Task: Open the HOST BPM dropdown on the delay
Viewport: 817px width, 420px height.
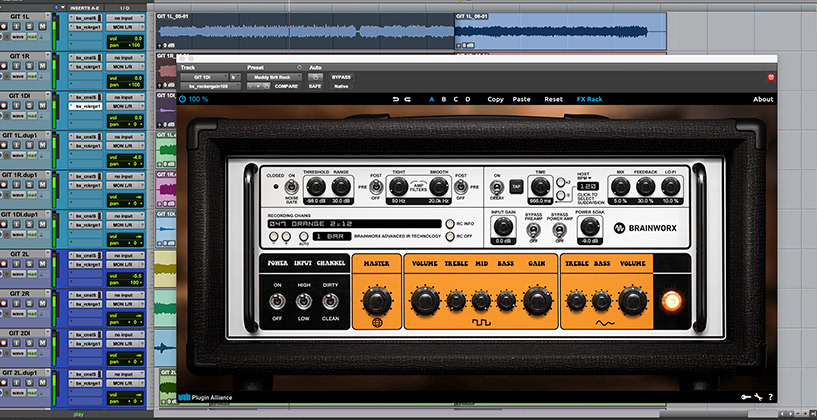Action: tap(584, 176)
